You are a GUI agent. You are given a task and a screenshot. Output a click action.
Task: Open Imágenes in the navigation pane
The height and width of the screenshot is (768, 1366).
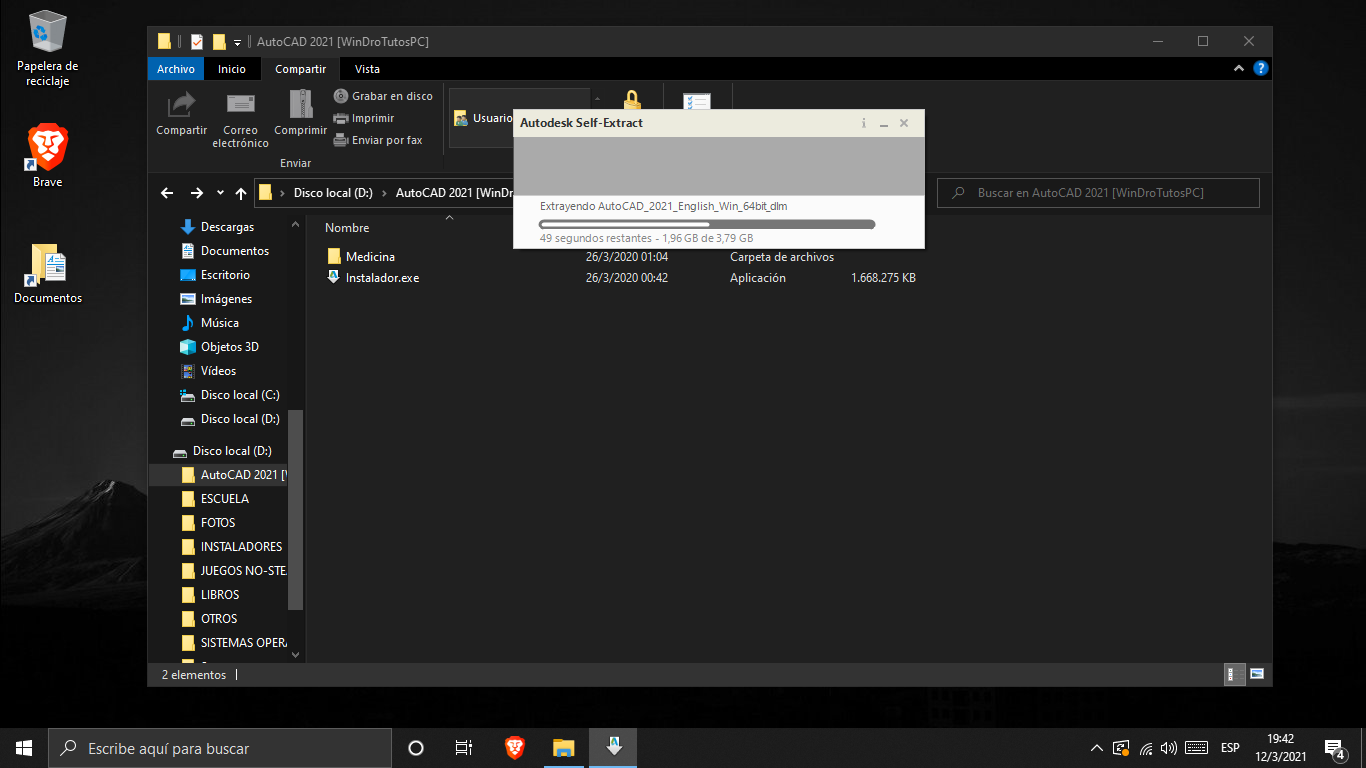click(226, 299)
